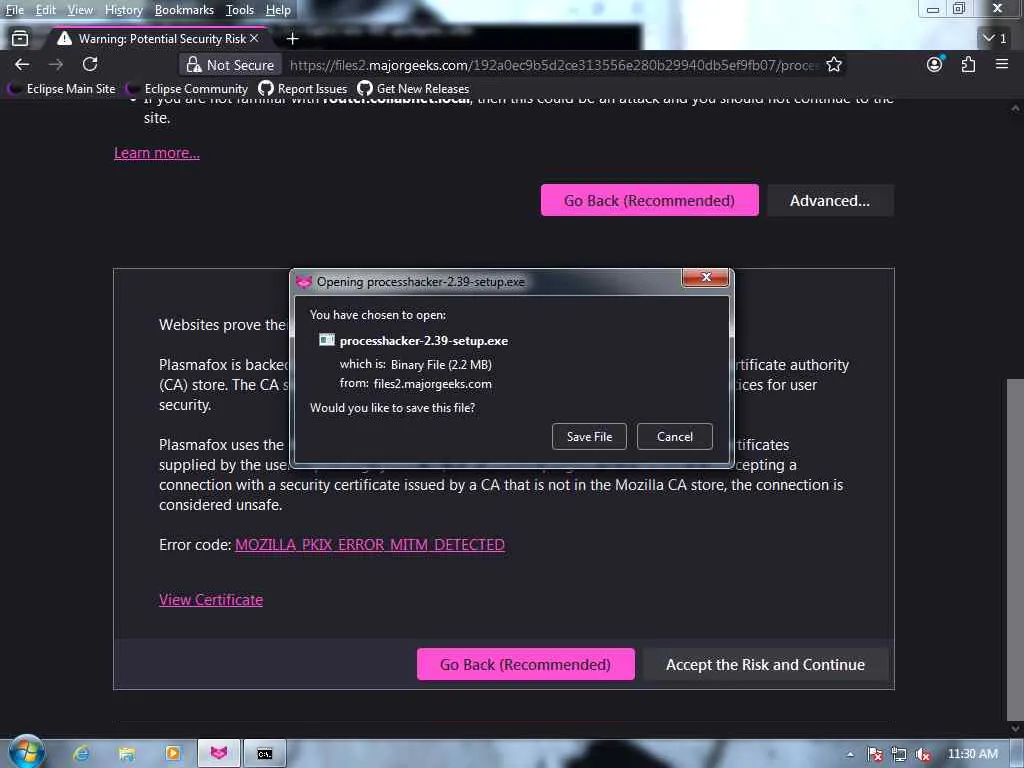This screenshot has width=1024, height=768.
Task: Open the Edit menu
Action: click(45, 10)
